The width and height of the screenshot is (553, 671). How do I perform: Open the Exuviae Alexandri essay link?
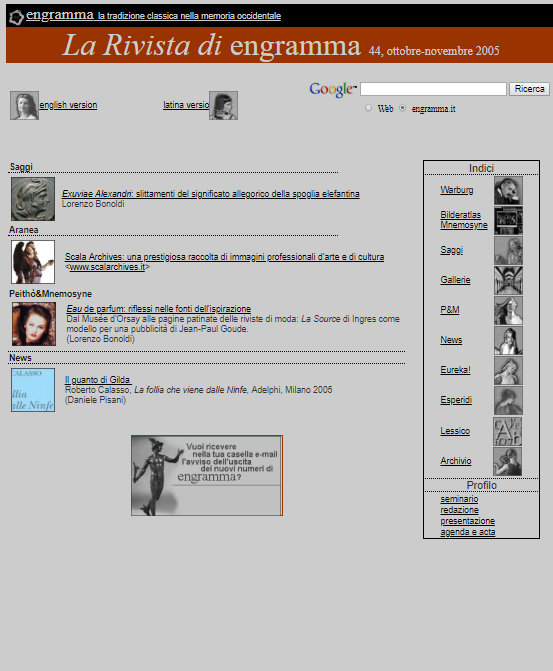[211, 194]
